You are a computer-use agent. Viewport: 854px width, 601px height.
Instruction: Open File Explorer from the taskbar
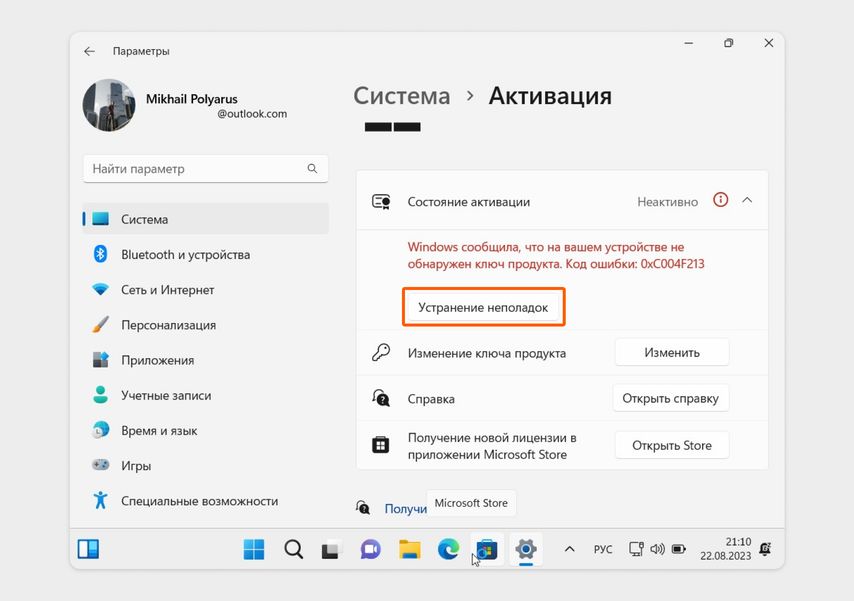click(x=410, y=549)
